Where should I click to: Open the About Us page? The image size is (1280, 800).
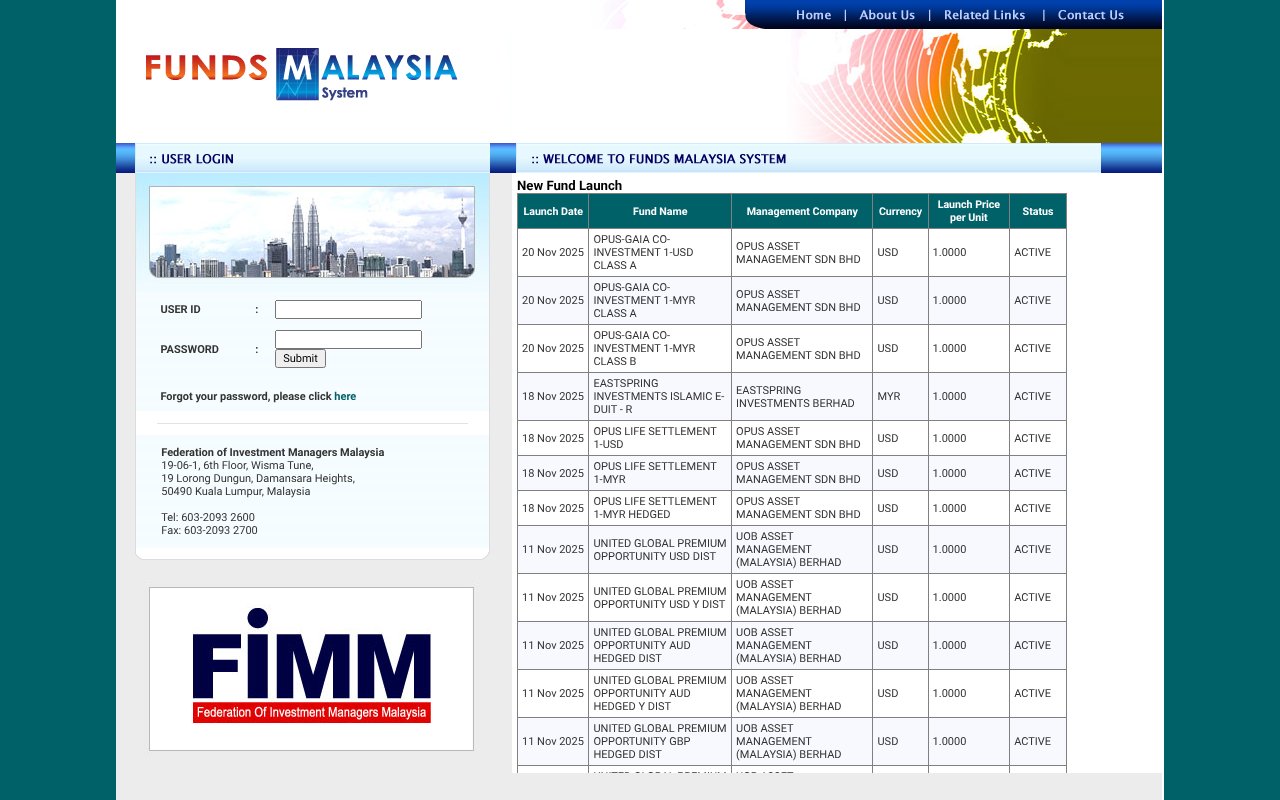pyautogui.click(x=887, y=15)
